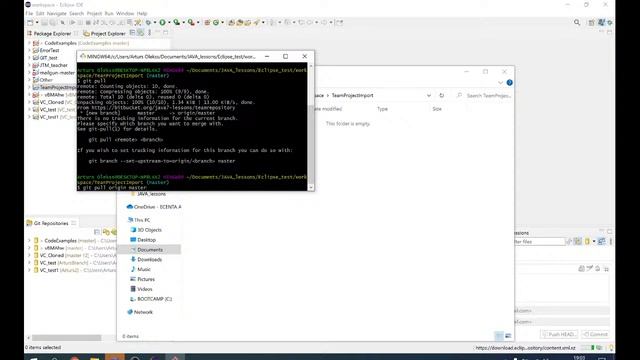Click the Type column header
Screen dimensions: 640x360
tap(382, 109)
